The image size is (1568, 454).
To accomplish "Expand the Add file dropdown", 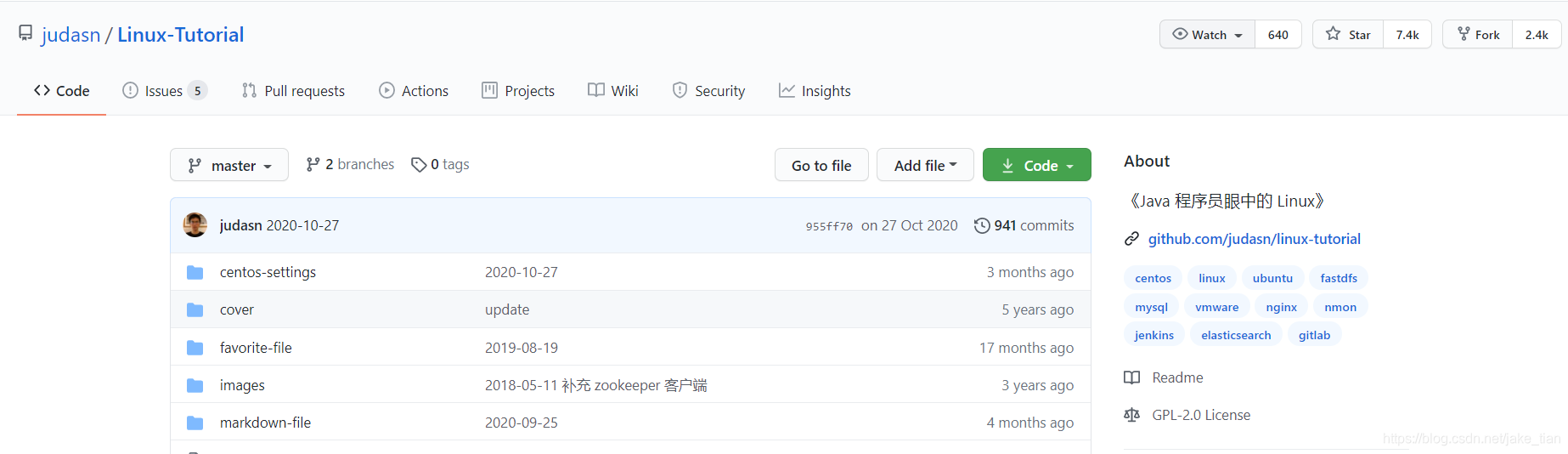I will pos(925,165).
